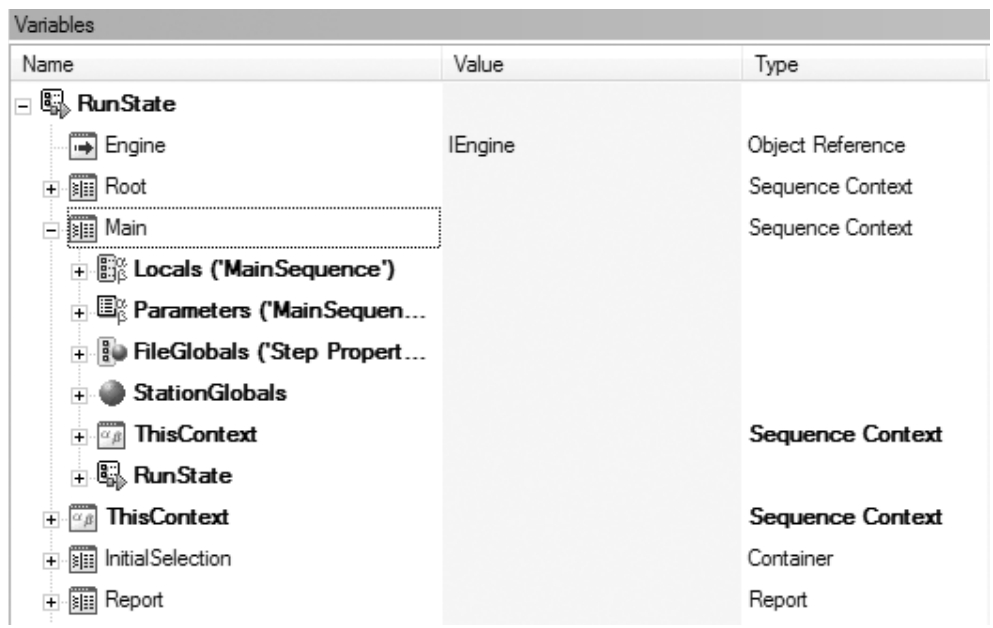The height and width of the screenshot is (628, 993).
Task: Click the Value column header
Action: click(591, 64)
